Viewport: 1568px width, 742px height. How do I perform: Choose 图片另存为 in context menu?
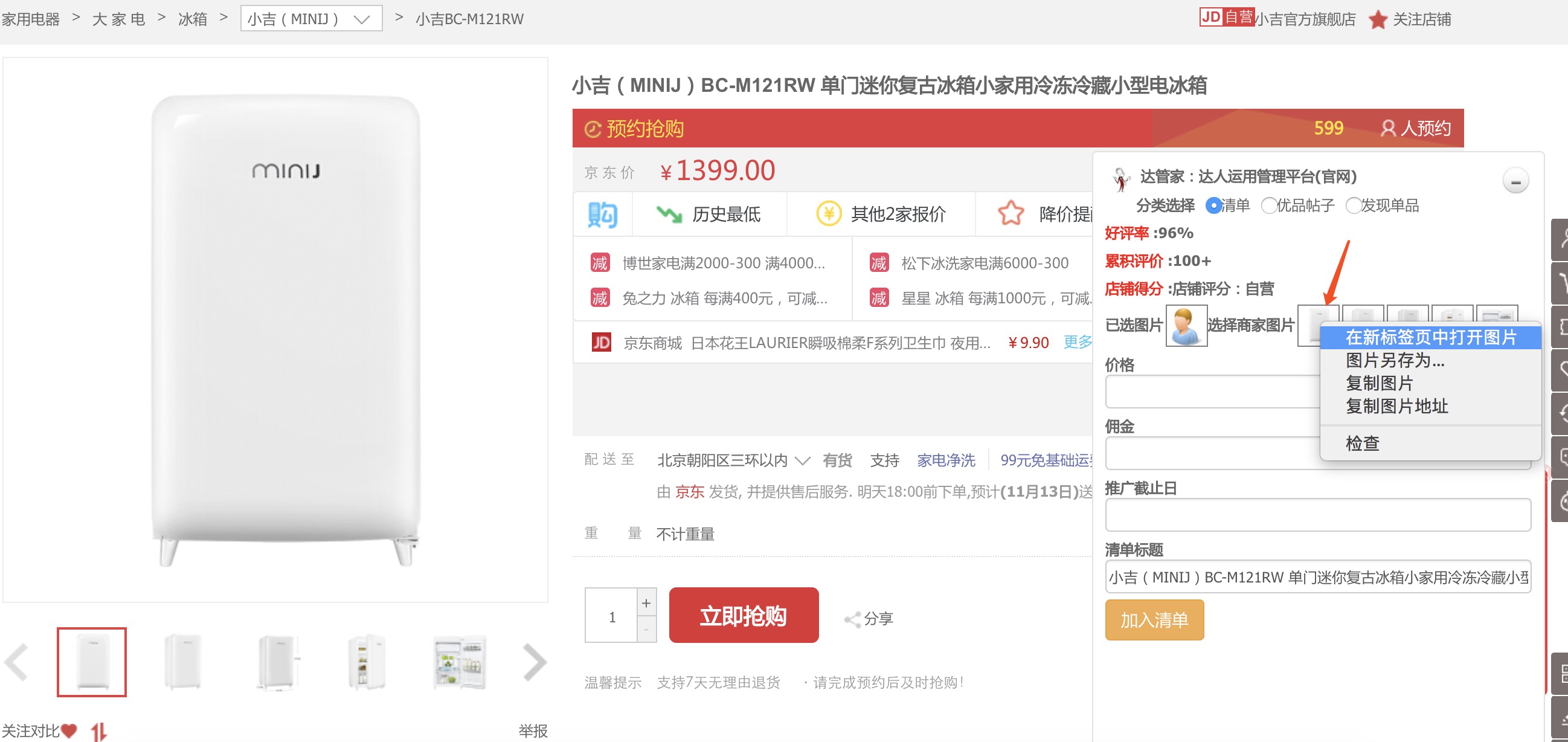(1395, 360)
